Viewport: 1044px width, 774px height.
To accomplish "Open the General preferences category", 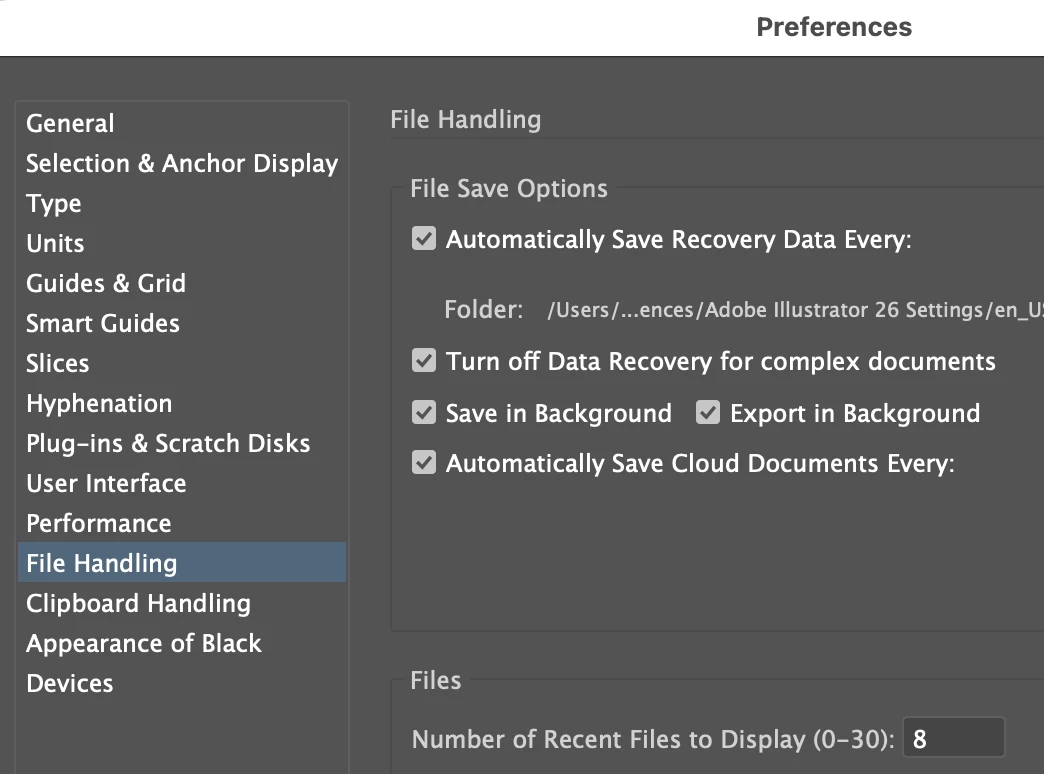I will [x=70, y=123].
